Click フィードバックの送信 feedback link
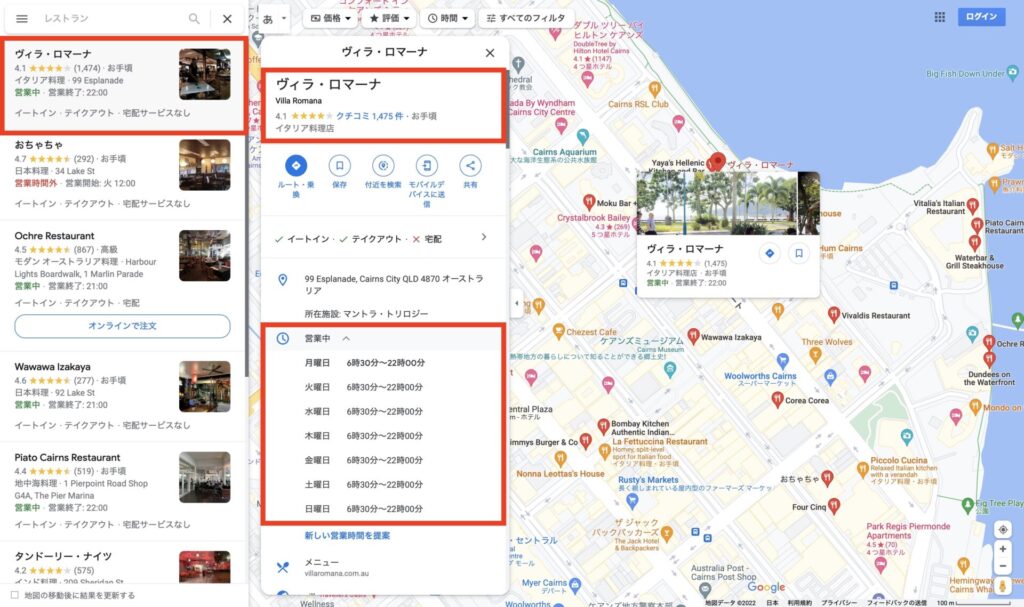This screenshot has height=607, width=1024. [896, 602]
